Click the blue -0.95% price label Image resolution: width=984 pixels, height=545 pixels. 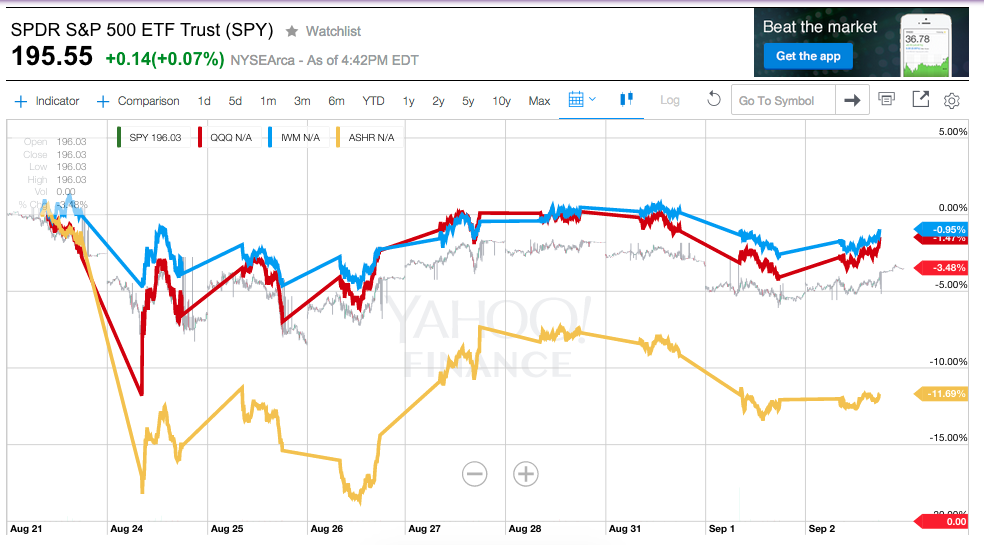coord(941,229)
